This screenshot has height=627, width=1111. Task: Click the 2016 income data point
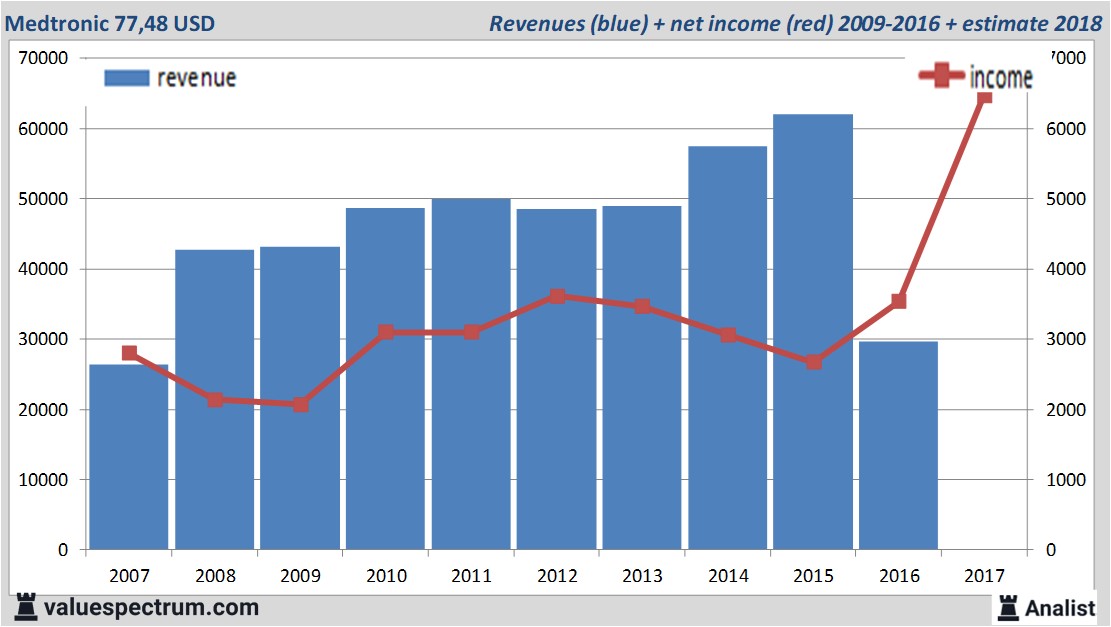[x=898, y=301]
